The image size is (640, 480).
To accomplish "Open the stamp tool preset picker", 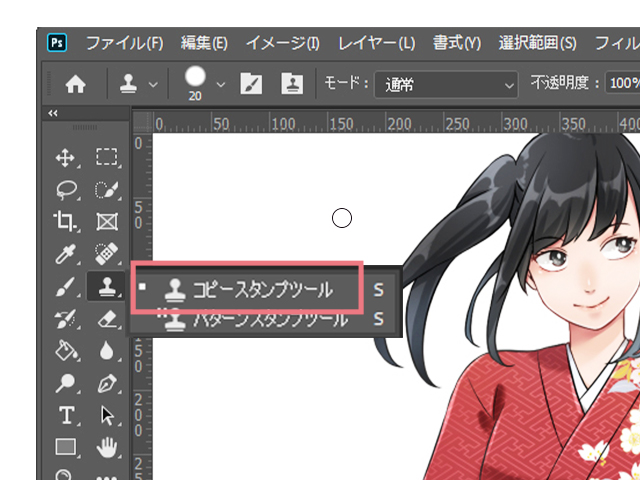I will pyautogui.click(x=138, y=84).
